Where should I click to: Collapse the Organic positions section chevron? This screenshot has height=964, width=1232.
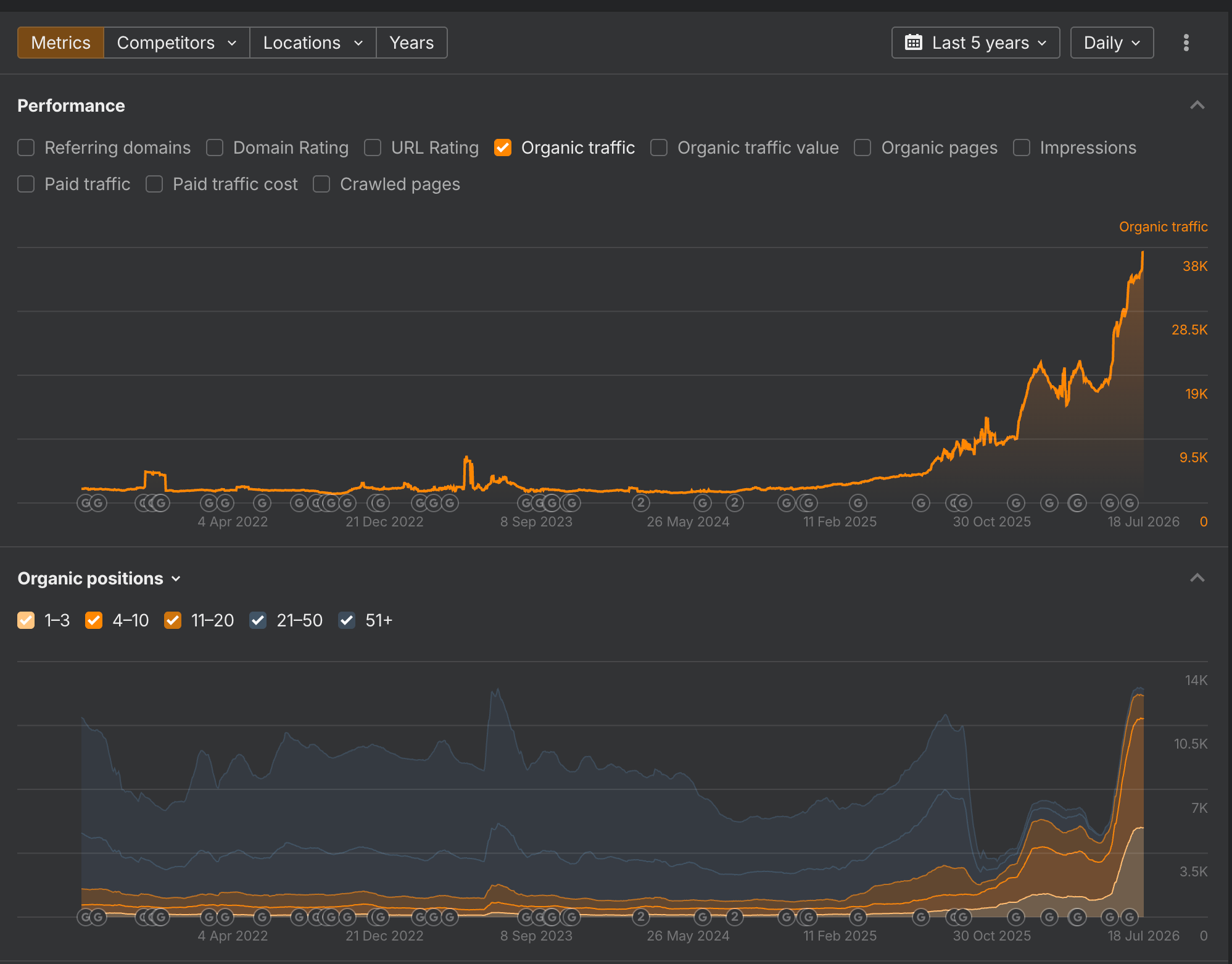1197,578
